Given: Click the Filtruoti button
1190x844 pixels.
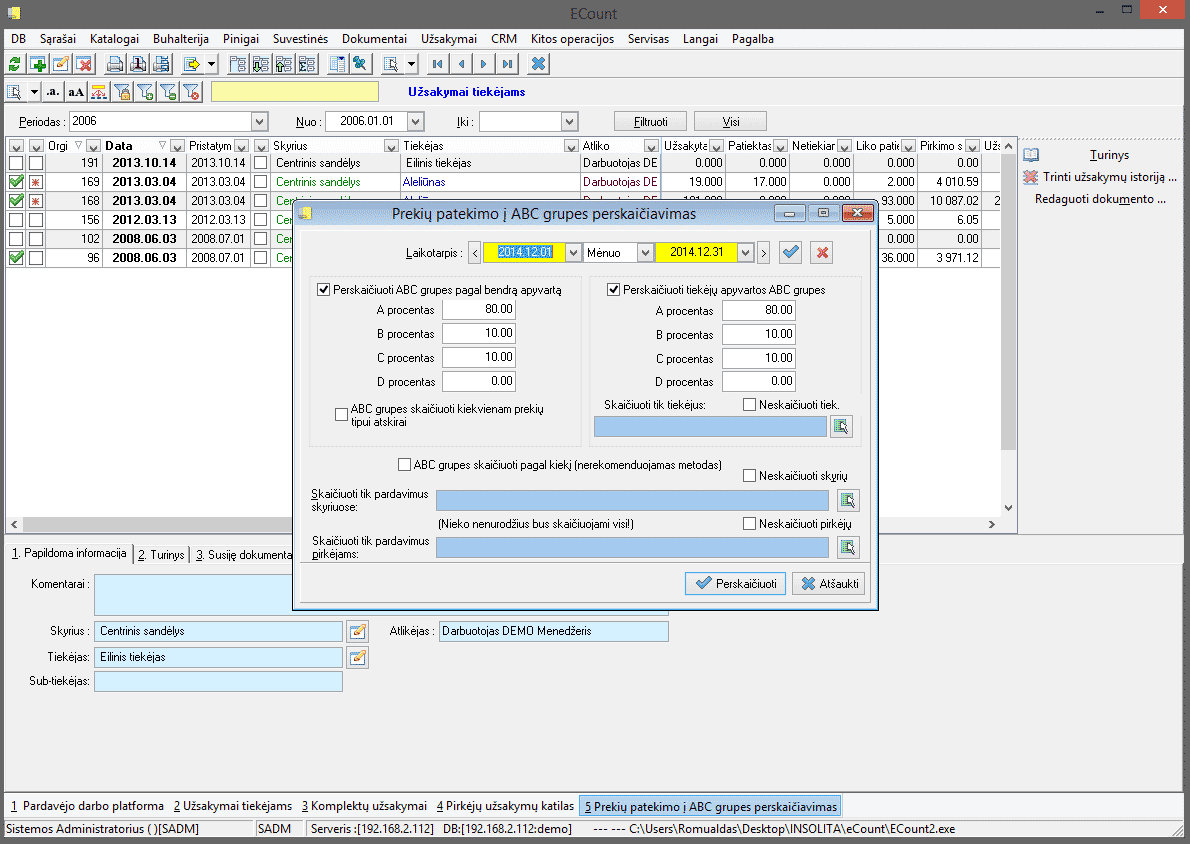Looking at the screenshot, I should click(x=651, y=121).
